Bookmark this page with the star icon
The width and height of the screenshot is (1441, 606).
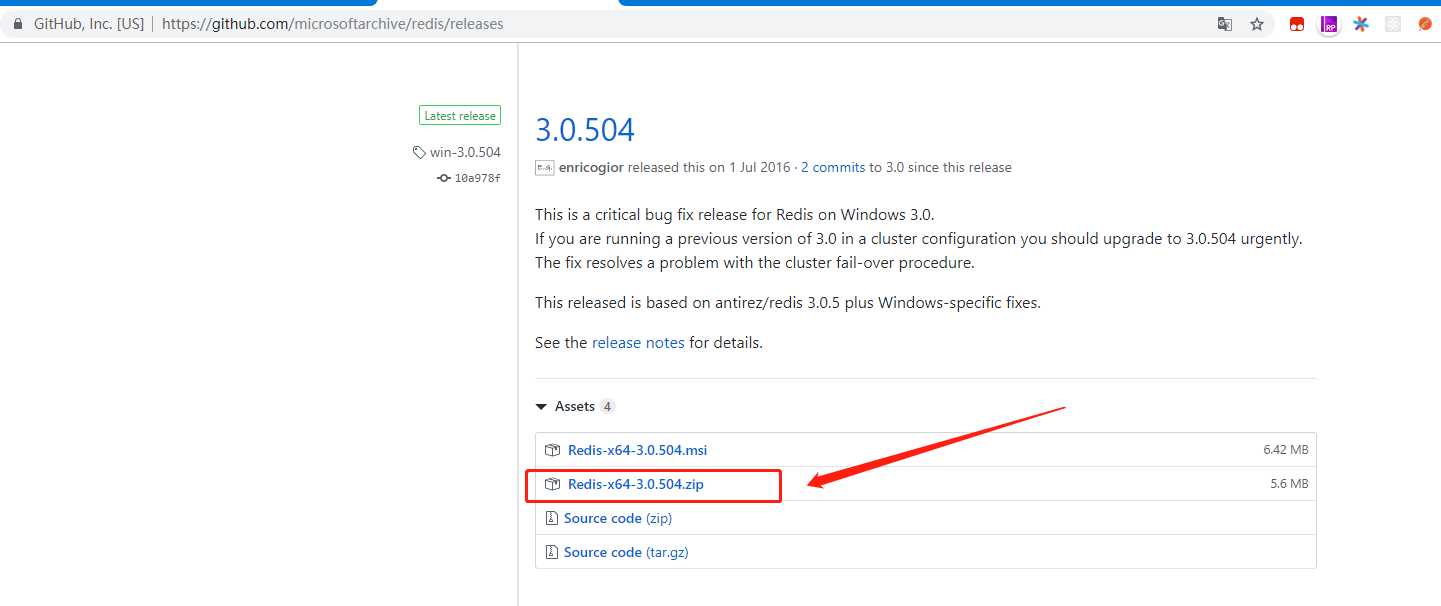1257,24
